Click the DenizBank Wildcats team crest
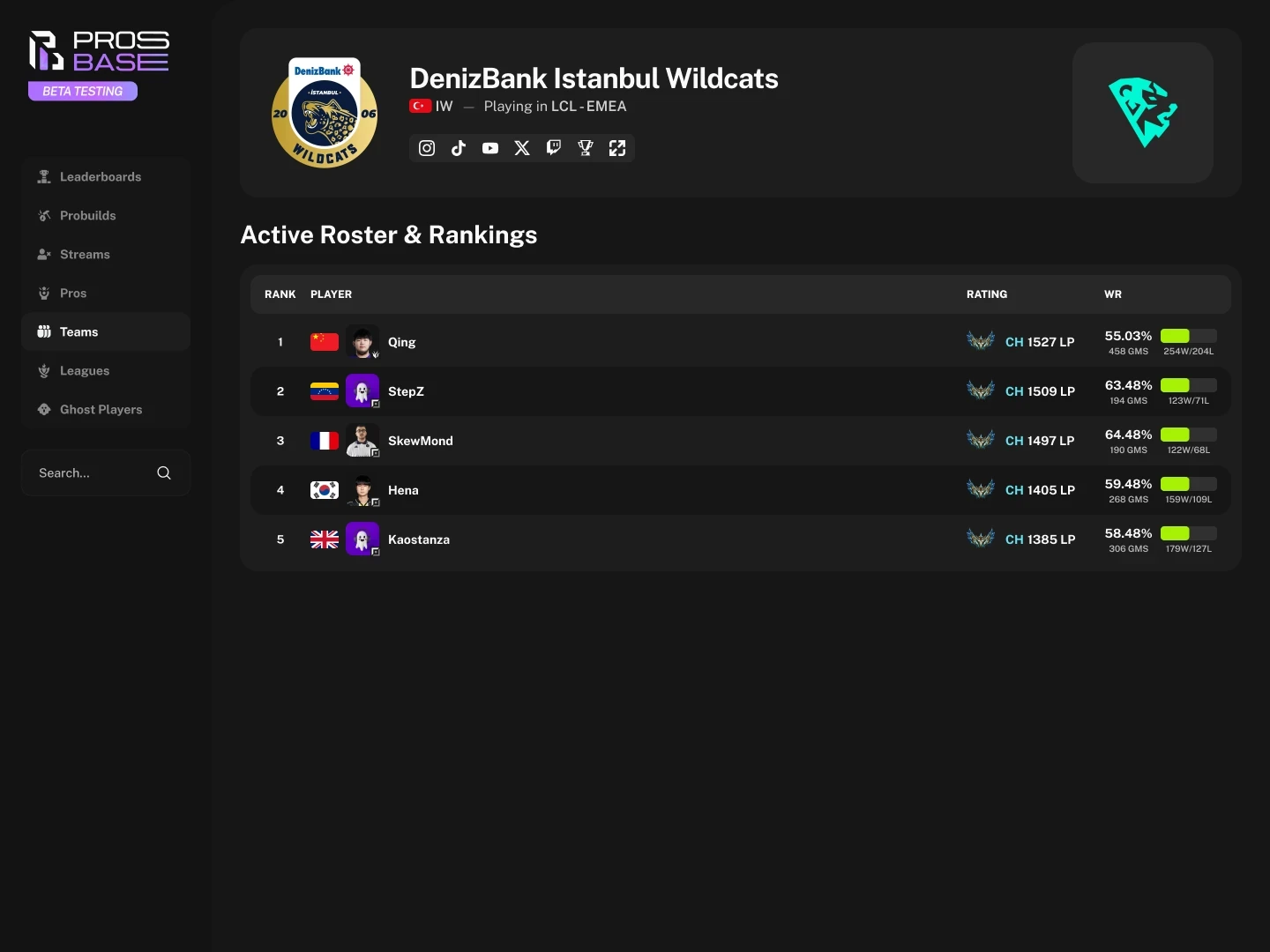The height and width of the screenshot is (952, 1270). [x=325, y=113]
